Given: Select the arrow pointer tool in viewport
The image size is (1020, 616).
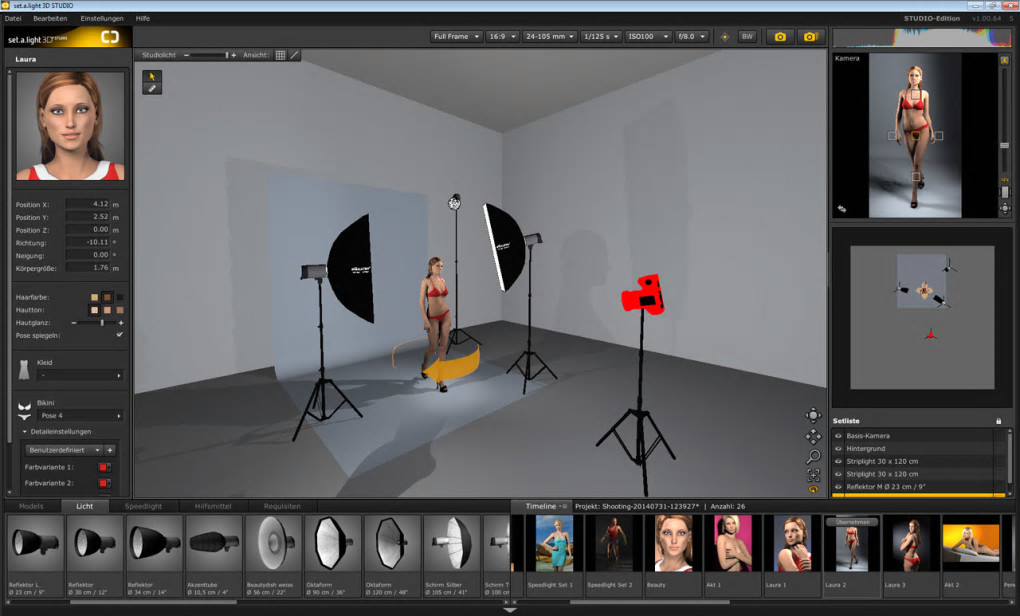Looking at the screenshot, I should 152,76.
